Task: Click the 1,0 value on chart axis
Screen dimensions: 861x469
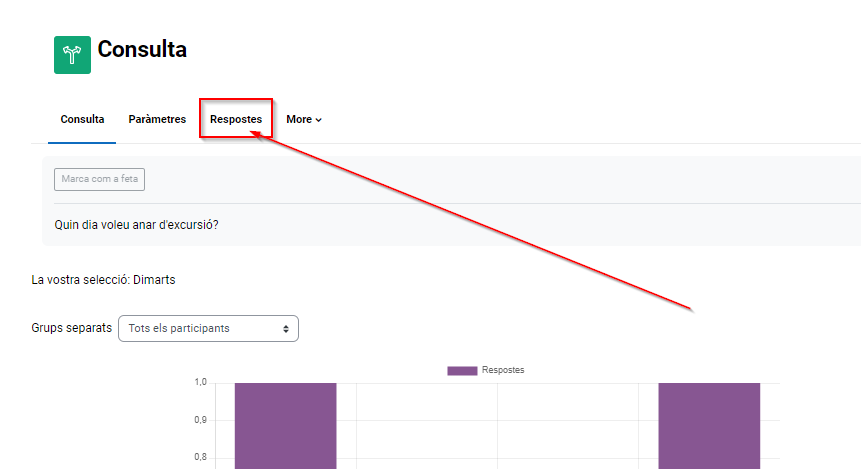Action: (x=200, y=382)
